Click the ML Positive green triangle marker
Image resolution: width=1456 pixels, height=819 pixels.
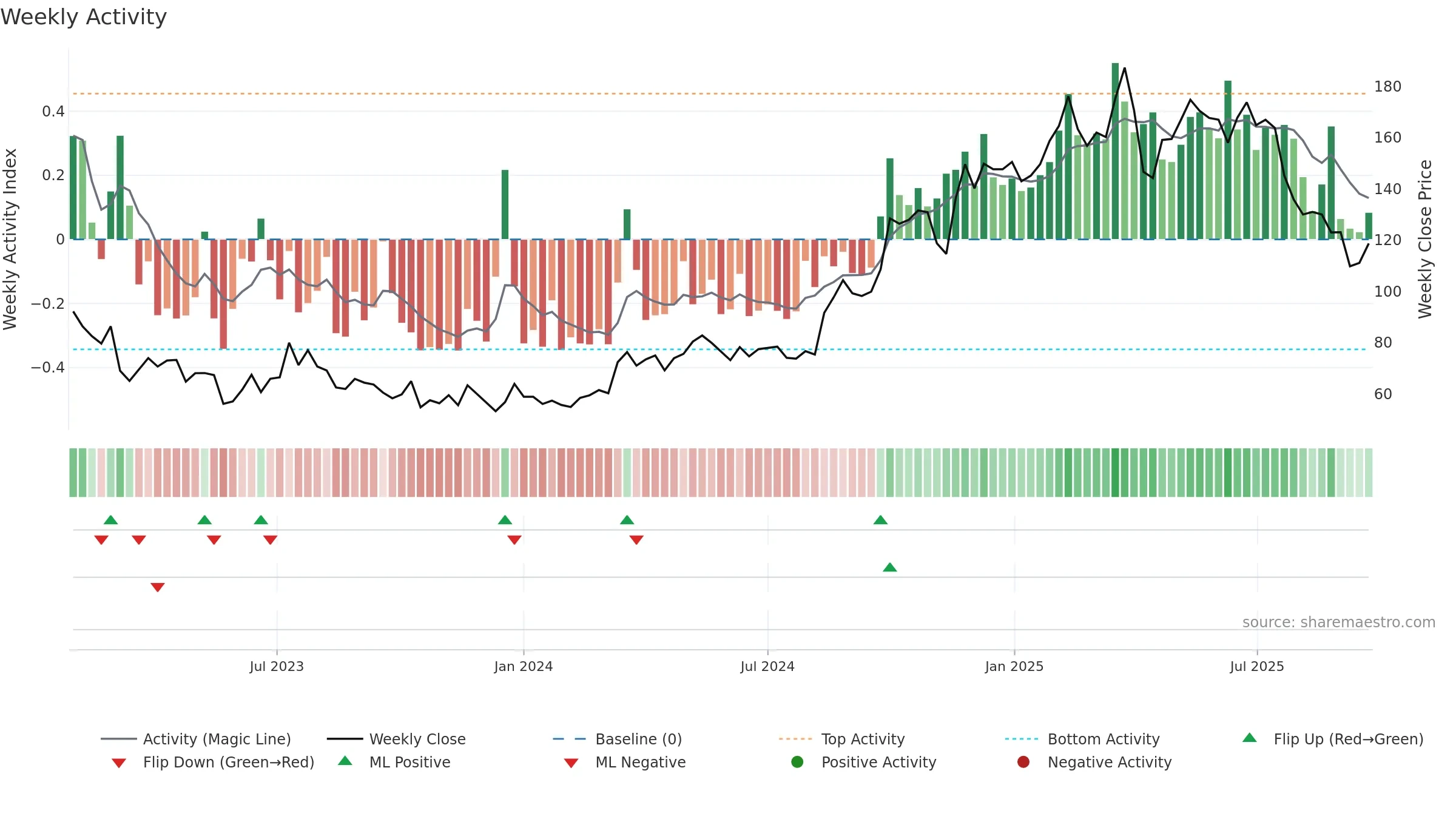(890, 567)
